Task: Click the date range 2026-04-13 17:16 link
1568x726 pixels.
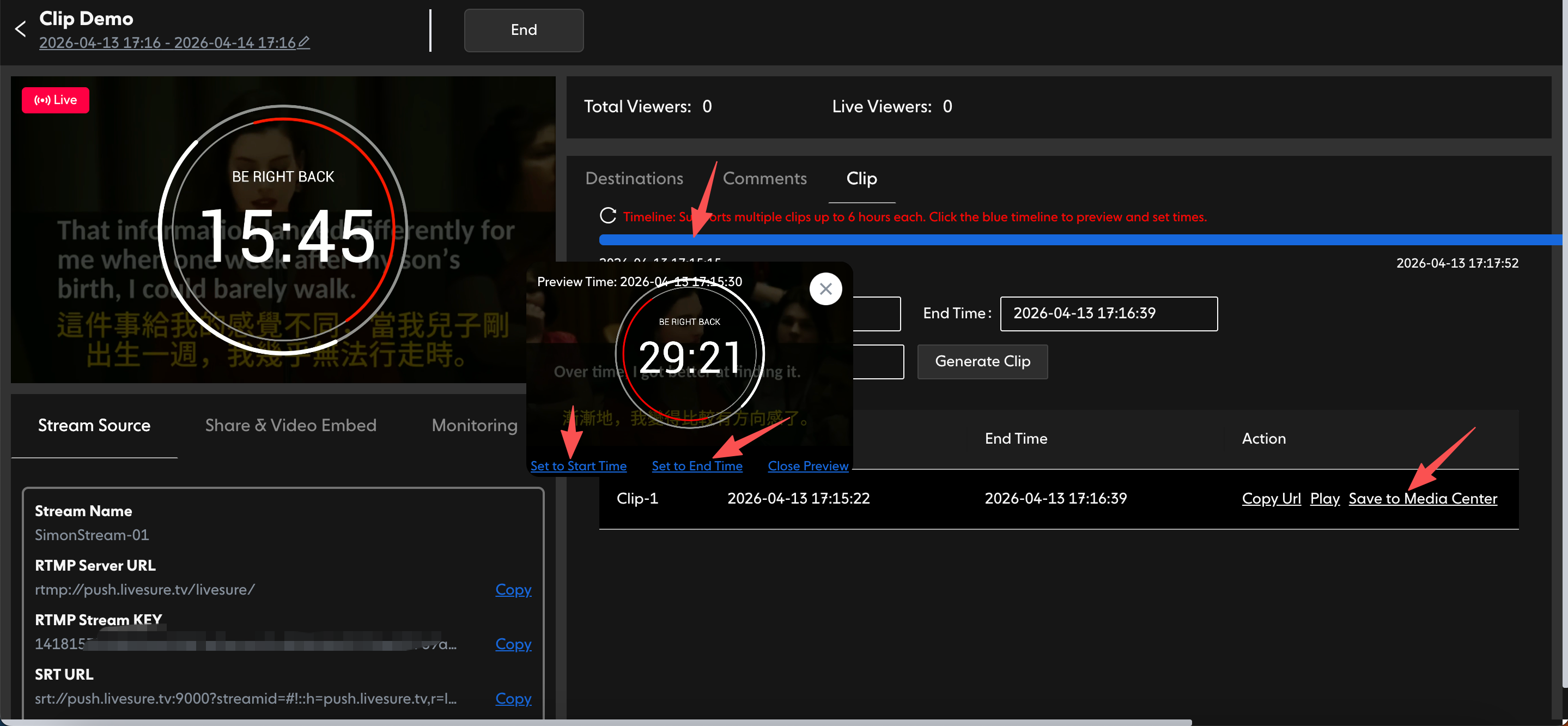Action: tap(167, 43)
